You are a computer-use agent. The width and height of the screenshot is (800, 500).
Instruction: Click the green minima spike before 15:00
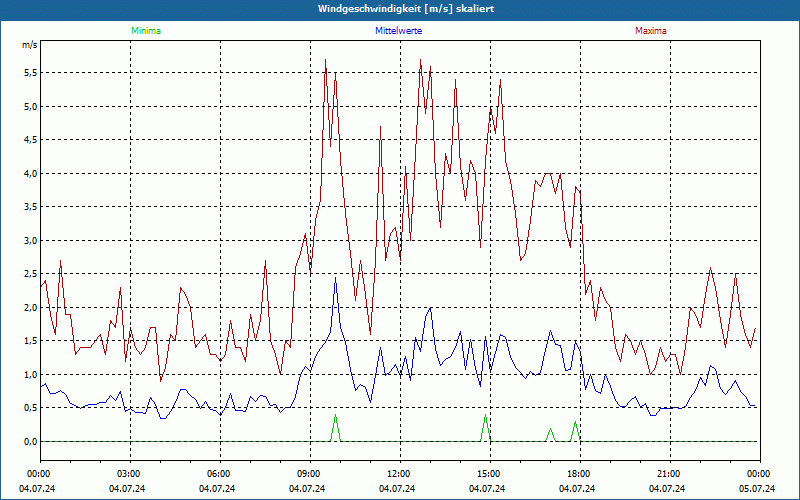point(485,428)
